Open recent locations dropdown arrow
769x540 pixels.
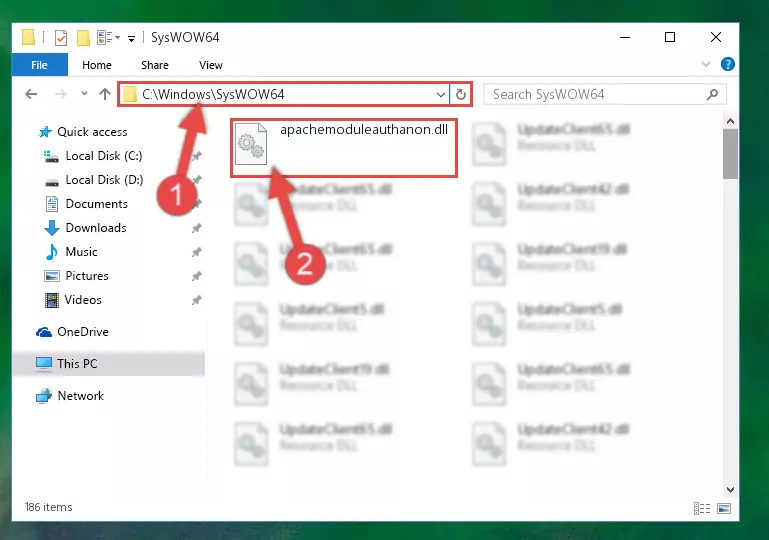84,93
